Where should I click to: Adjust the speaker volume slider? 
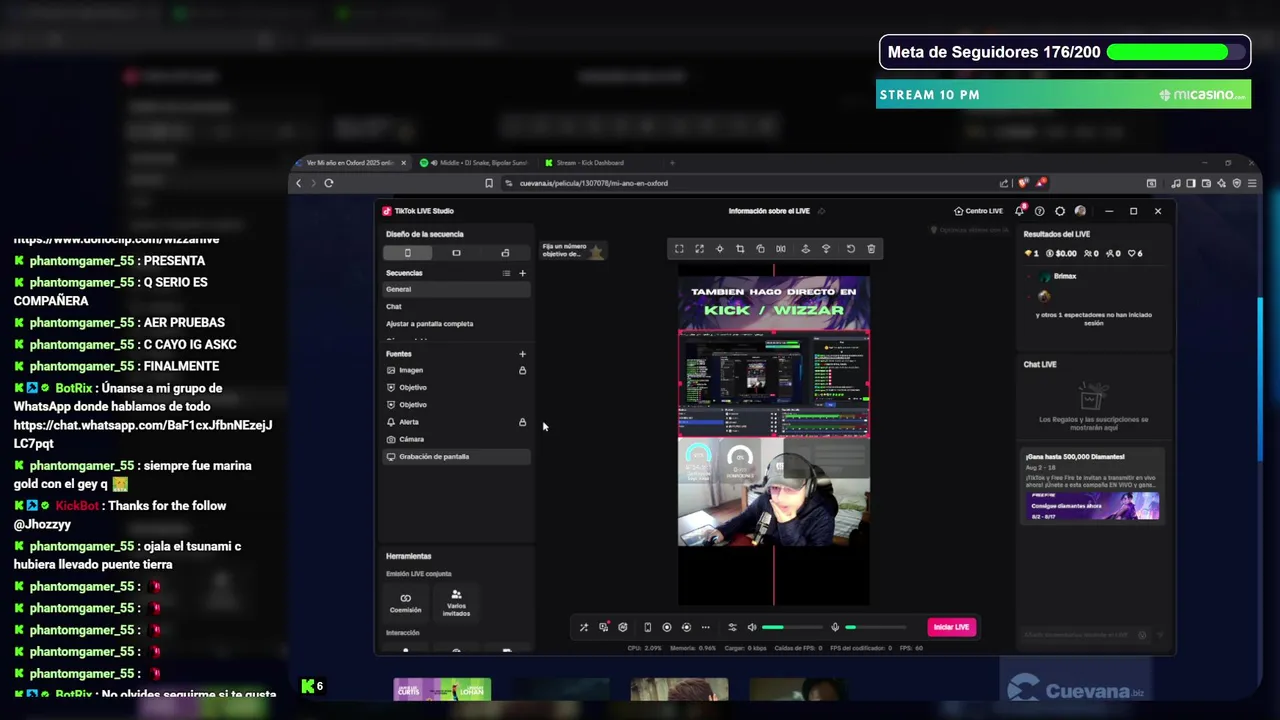coord(792,627)
